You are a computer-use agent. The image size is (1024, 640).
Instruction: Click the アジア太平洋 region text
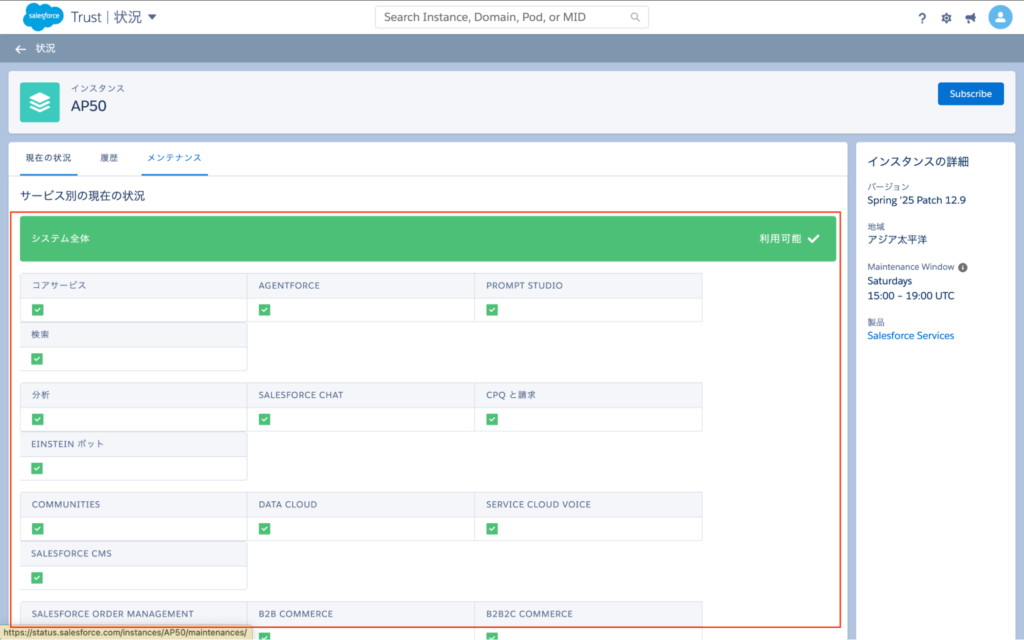click(897, 240)
